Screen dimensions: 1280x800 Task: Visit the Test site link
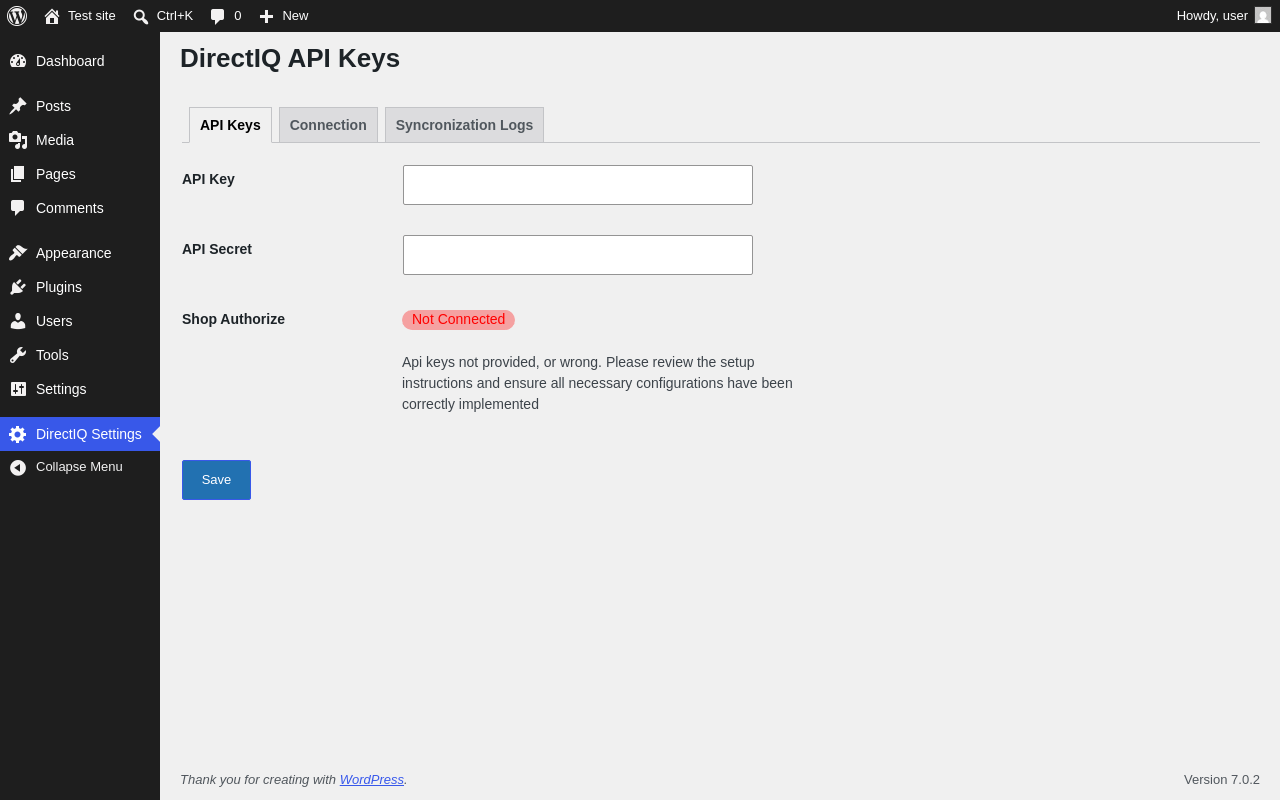click(x=92, y=16)
